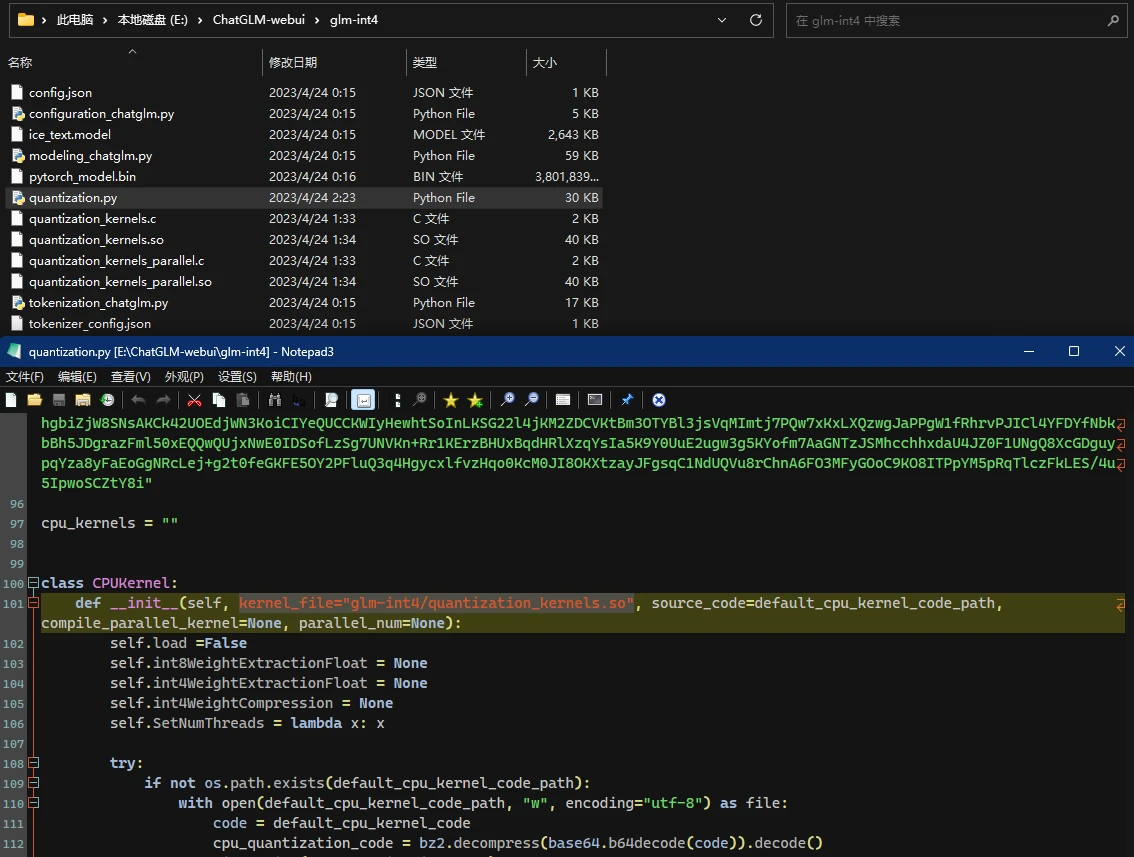1134x857 pixels.
Task: Collapse the fold marker on line 110
Action: pyautogui.click(x=33, y=803)
